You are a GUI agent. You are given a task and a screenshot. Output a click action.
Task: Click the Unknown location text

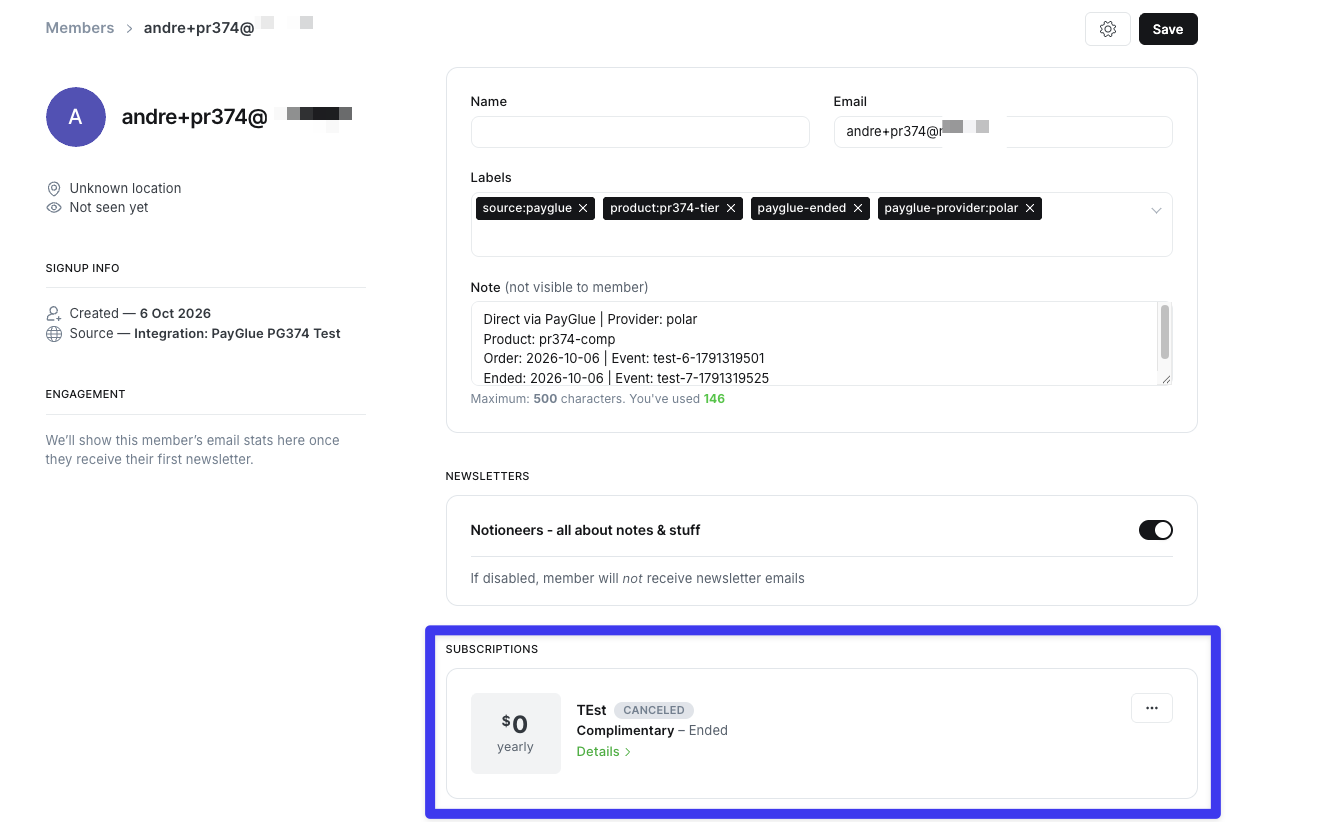coord(125,188)
